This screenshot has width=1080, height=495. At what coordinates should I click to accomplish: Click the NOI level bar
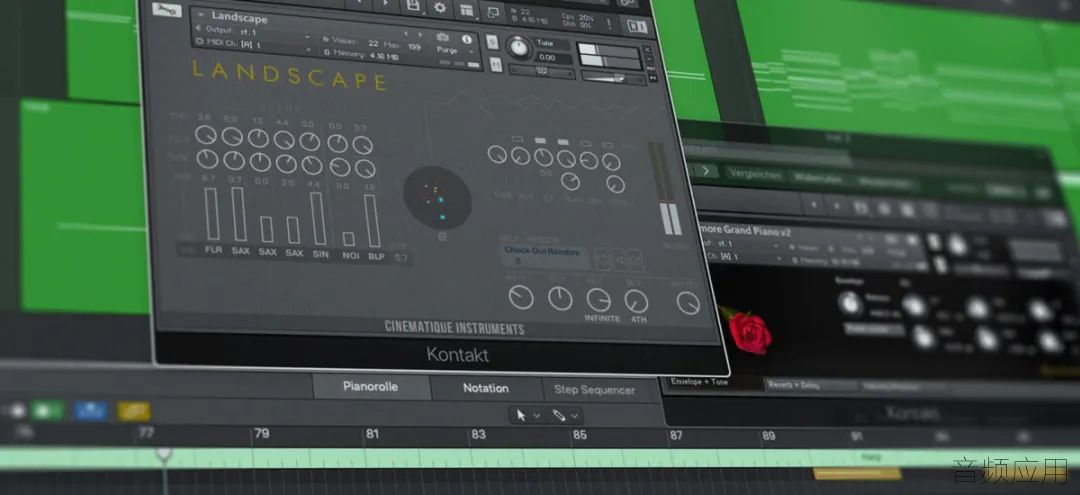click(349, 239)
